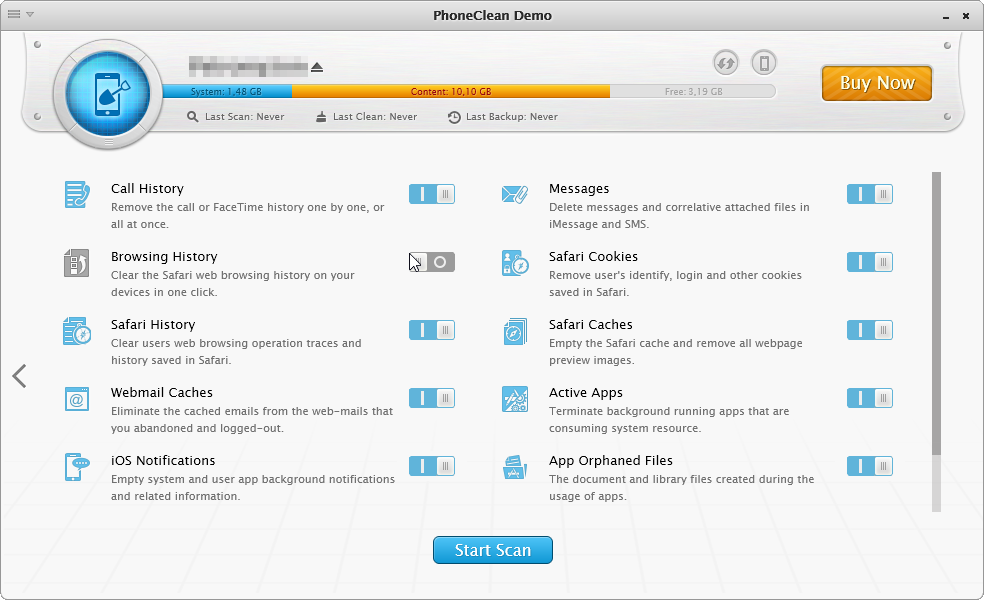Click the iOS Notifications title
Screen dimensions: 984x600
point(163,460)
